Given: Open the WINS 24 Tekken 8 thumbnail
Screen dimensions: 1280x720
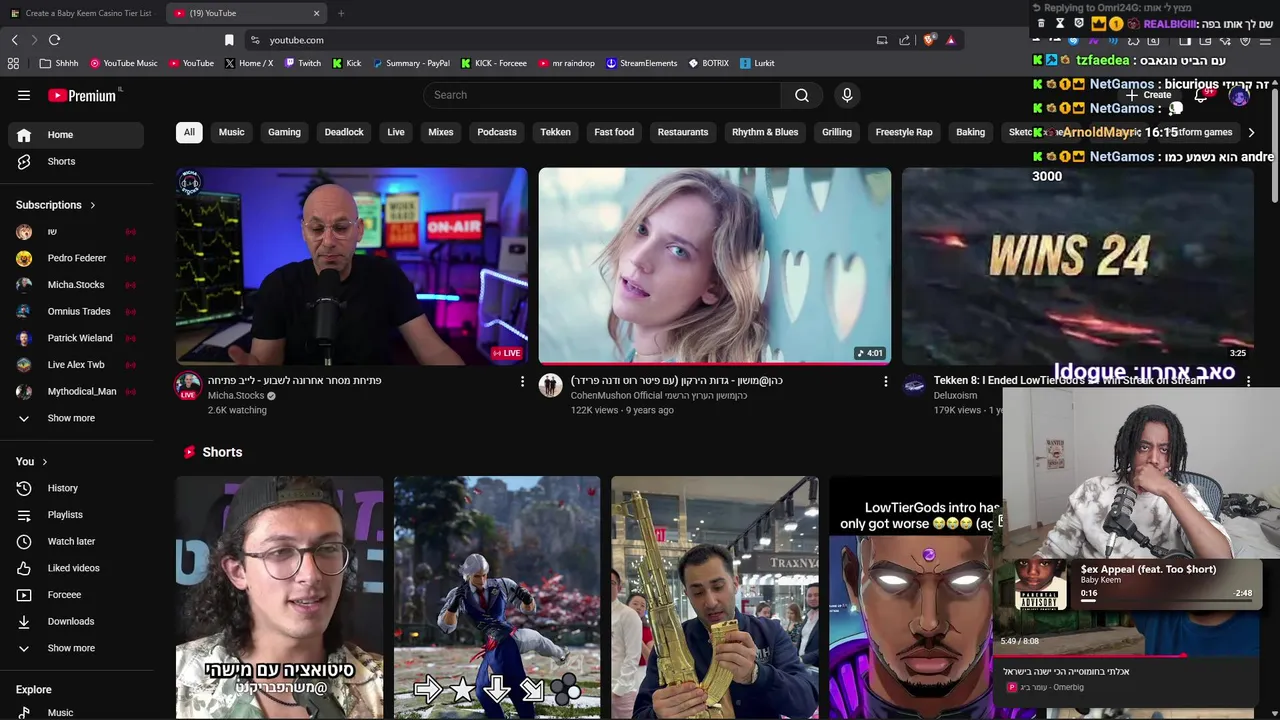Looking at the screenshot, I should pyautogui.click(x=1078, y=266).
